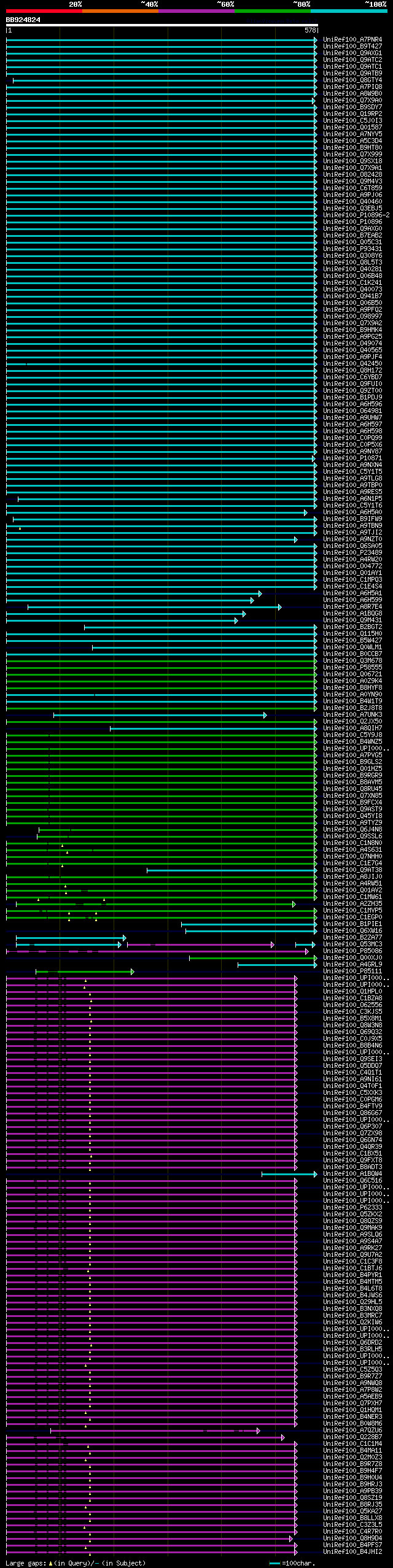The width and height of the screenshot is (393, 1568).
Task: Click the UniRef100_B9GLS2 label
Action: [x=352, y=762]
